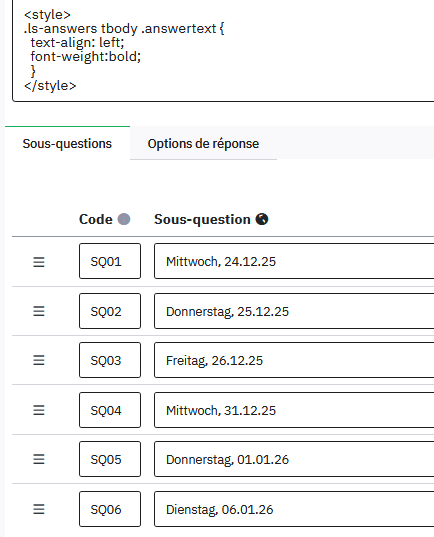This screenshot has width=434, height=537.
Task: Click the drag handle for row SQ03
Action: pos(39,360)
